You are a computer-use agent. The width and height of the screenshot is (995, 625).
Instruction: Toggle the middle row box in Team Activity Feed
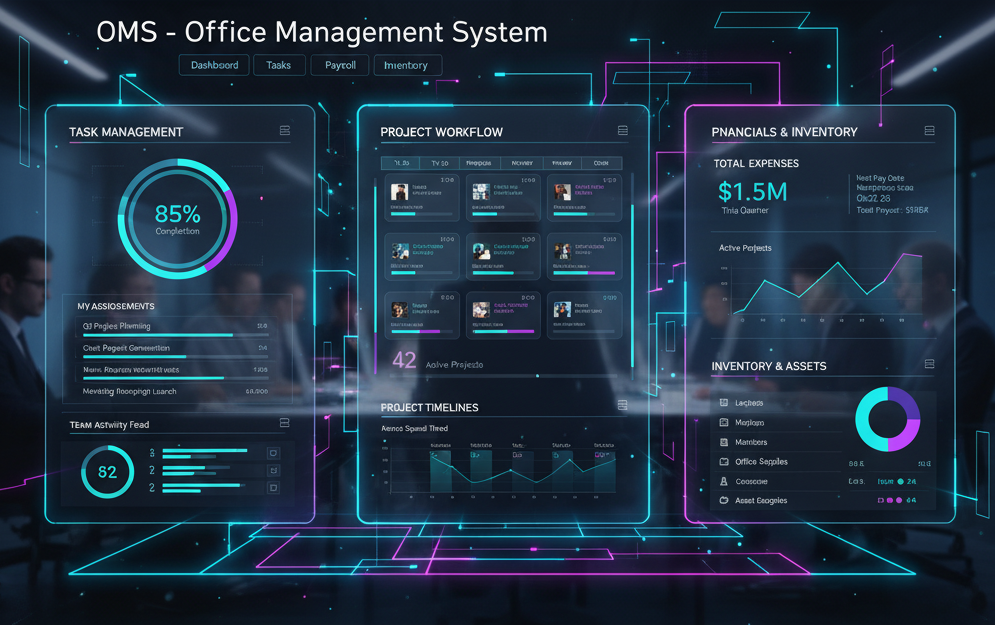click(272, 470)
